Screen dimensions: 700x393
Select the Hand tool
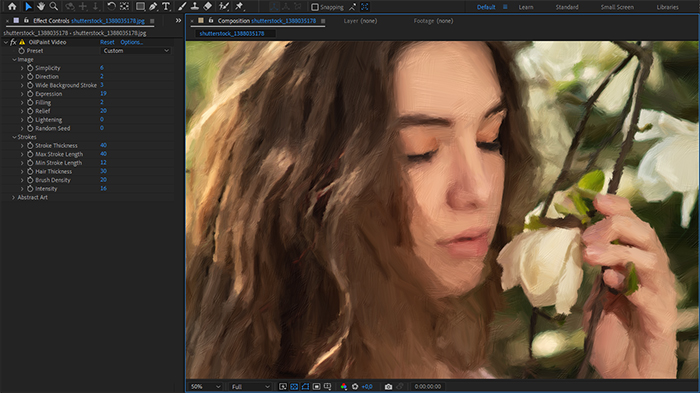click(x=41, y=6)
